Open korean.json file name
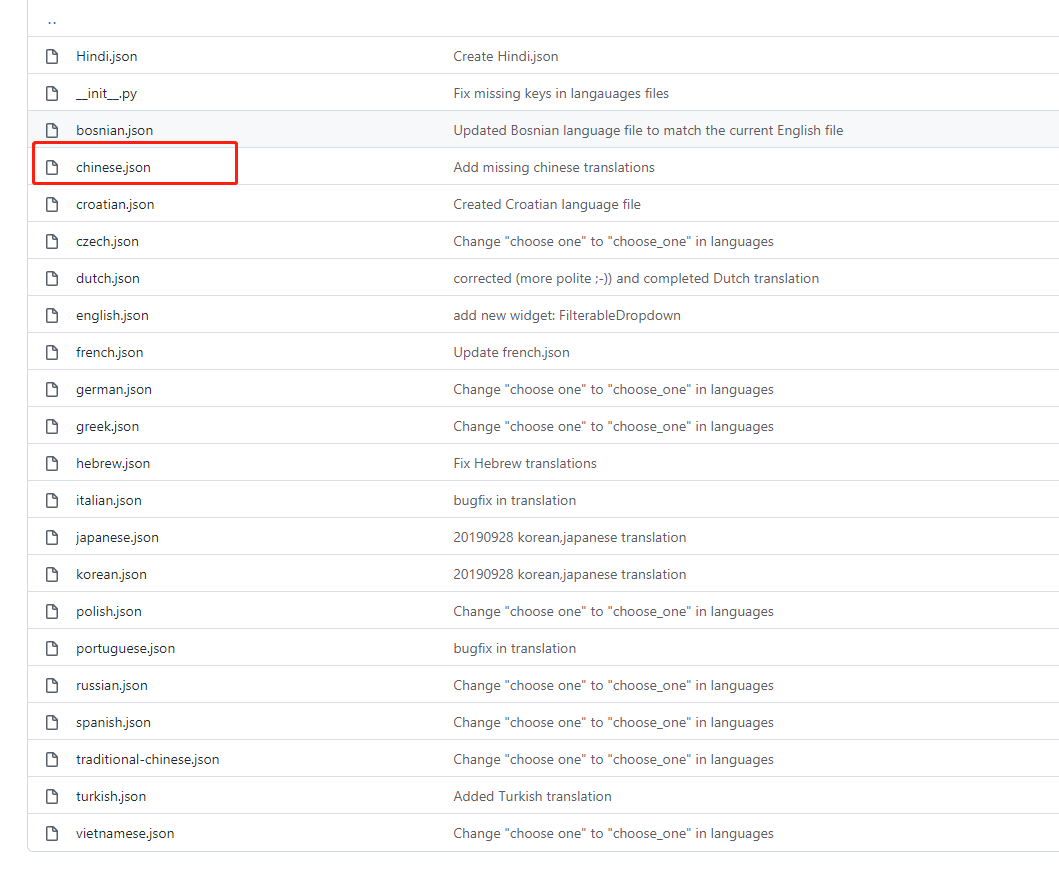This screenshot has height=869, width=1059. pos(111,575)
